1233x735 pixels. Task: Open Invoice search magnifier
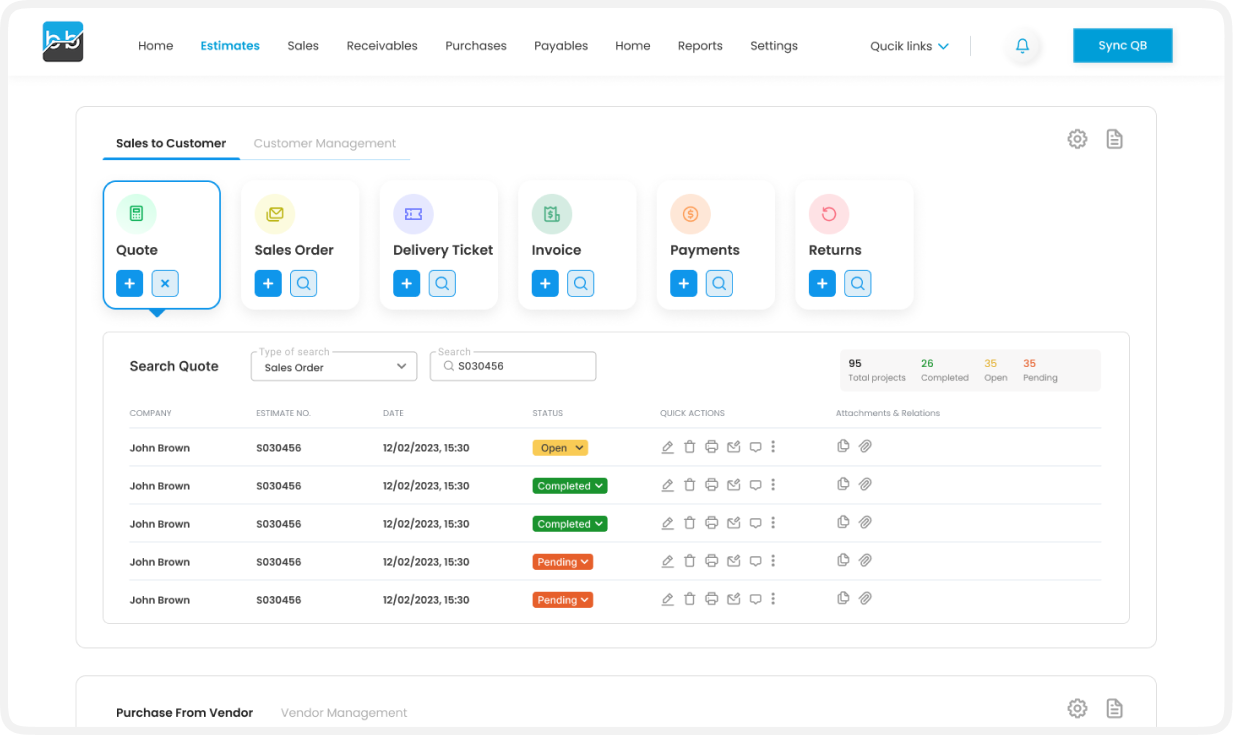click(x=581, y=284)
